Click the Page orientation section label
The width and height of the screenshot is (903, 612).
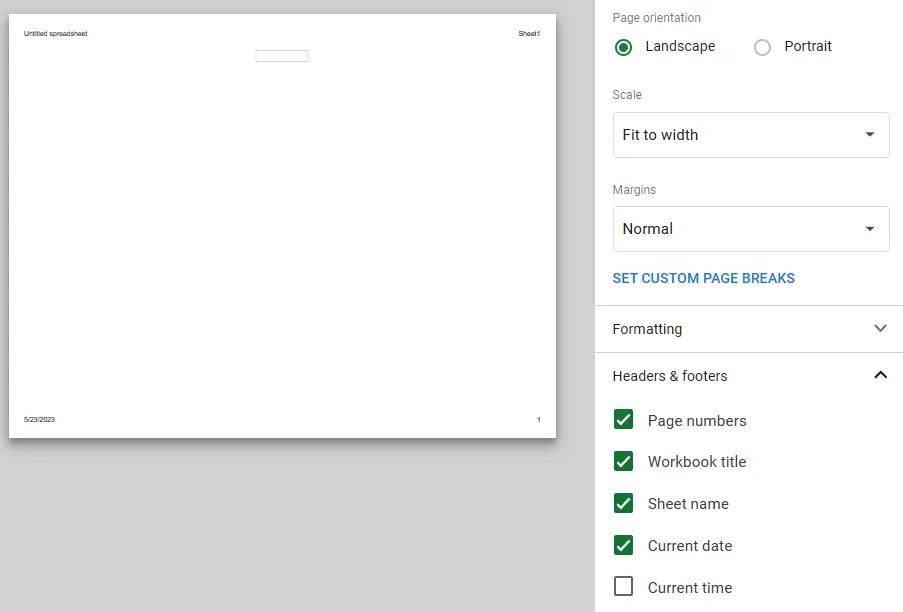pyautogui.click(x=656, y=17)
